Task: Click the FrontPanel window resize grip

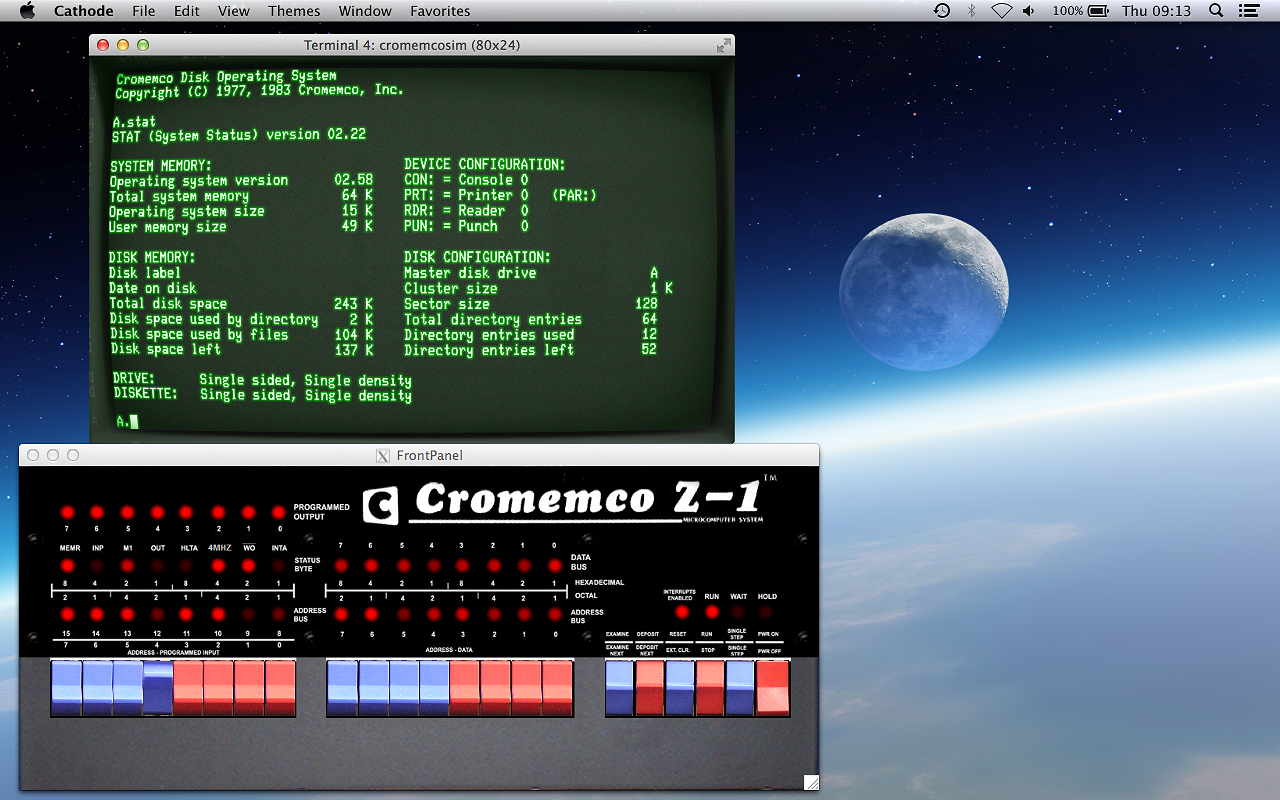Action: pyautogui.click(x=810, y=781)
